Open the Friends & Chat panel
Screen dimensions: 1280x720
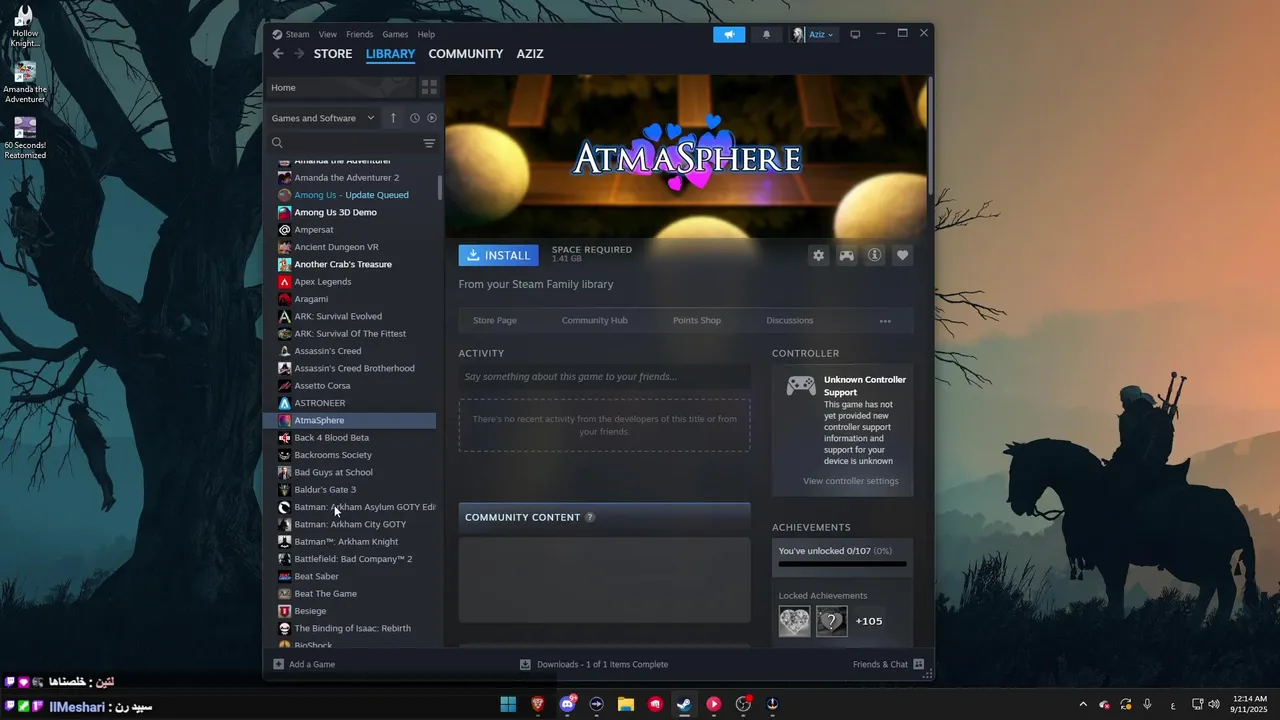[x=888, y=664]
